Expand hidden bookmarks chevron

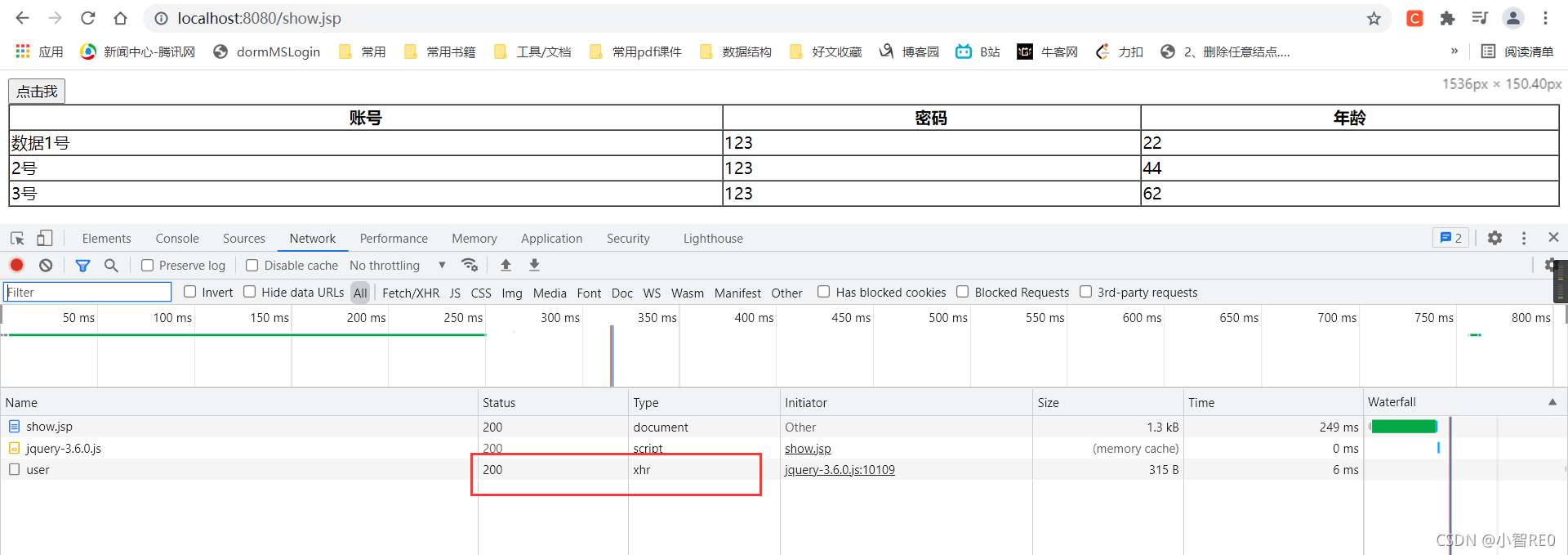[x=1454, y=51]
